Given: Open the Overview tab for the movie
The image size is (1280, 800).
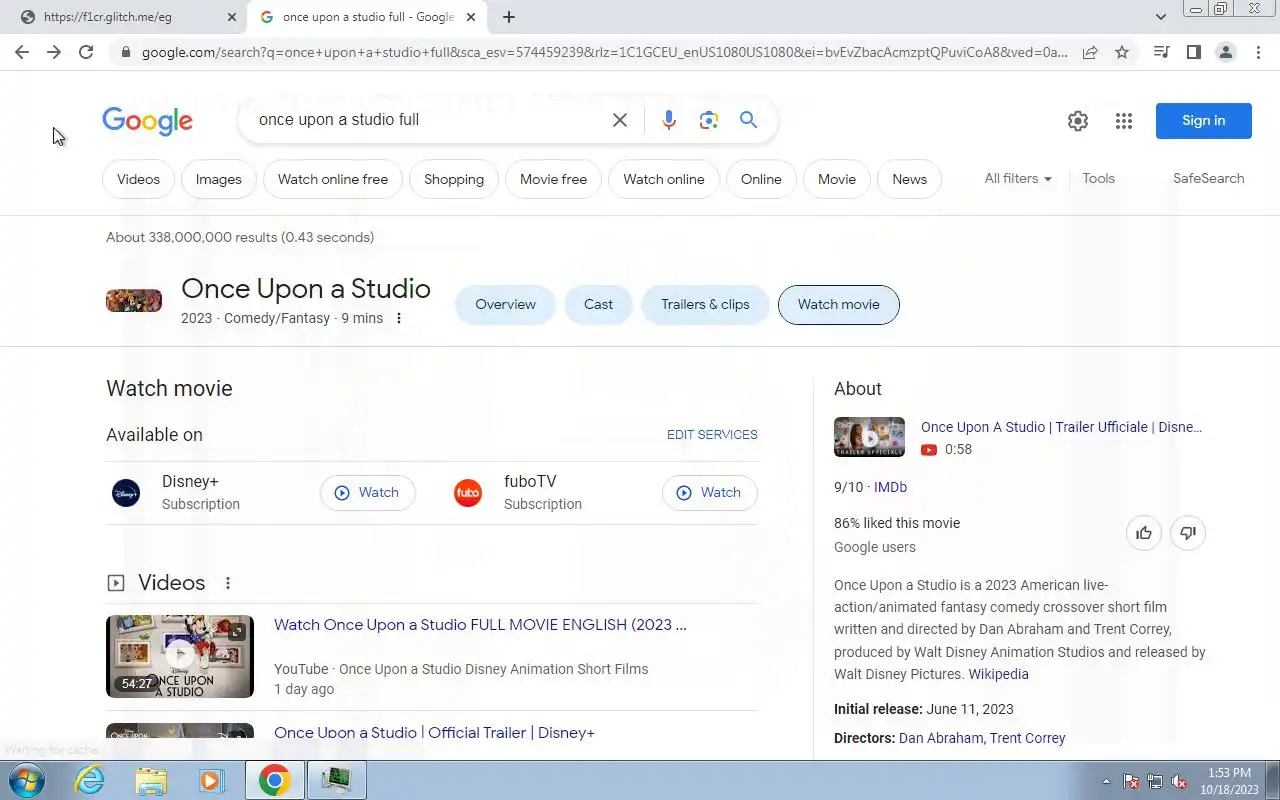Looking at the screenshot, I should pos(505,305).
